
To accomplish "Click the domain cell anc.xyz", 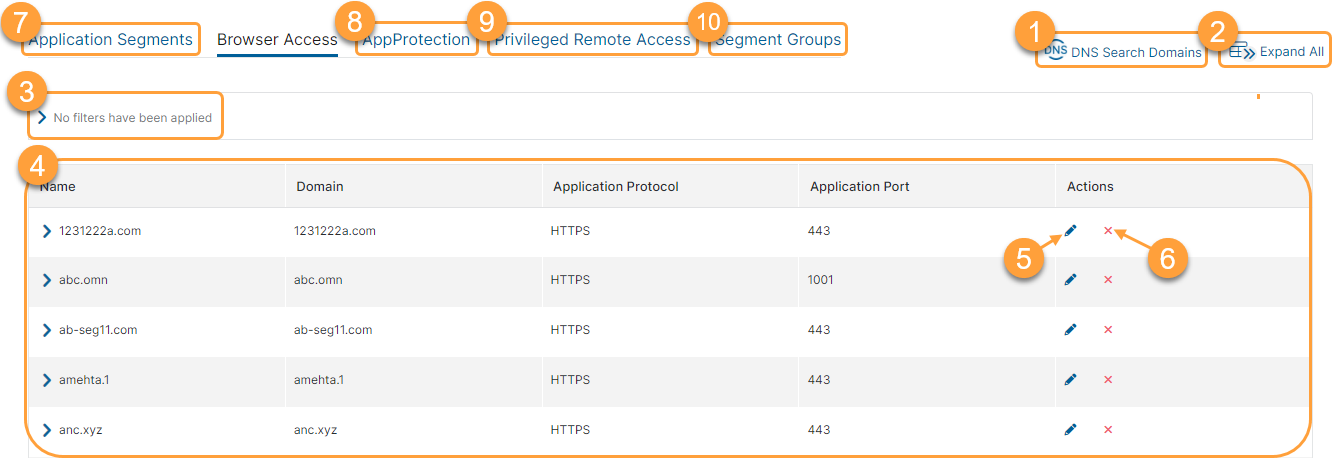I will pyautogui.click(x=316, y=430).
